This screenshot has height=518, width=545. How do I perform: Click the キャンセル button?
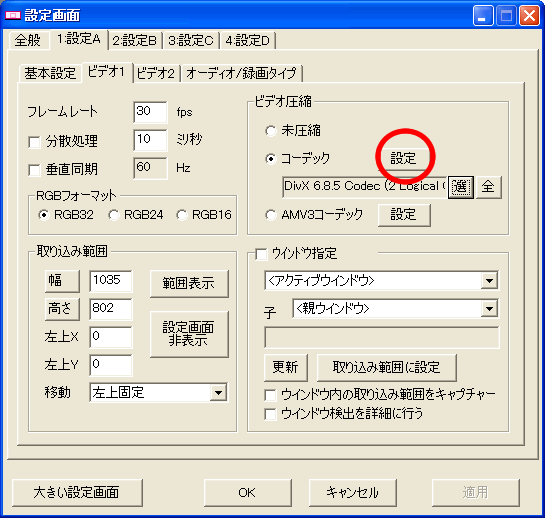[353, 493]
